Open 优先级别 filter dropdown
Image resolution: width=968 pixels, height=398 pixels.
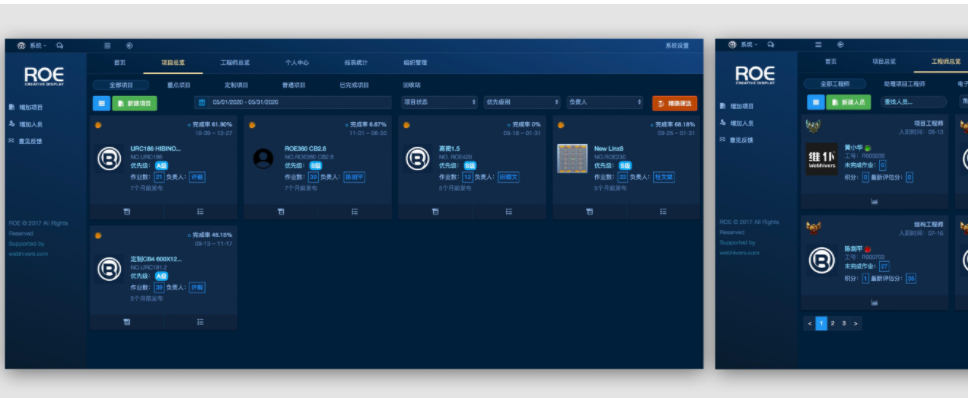[522, 102]
